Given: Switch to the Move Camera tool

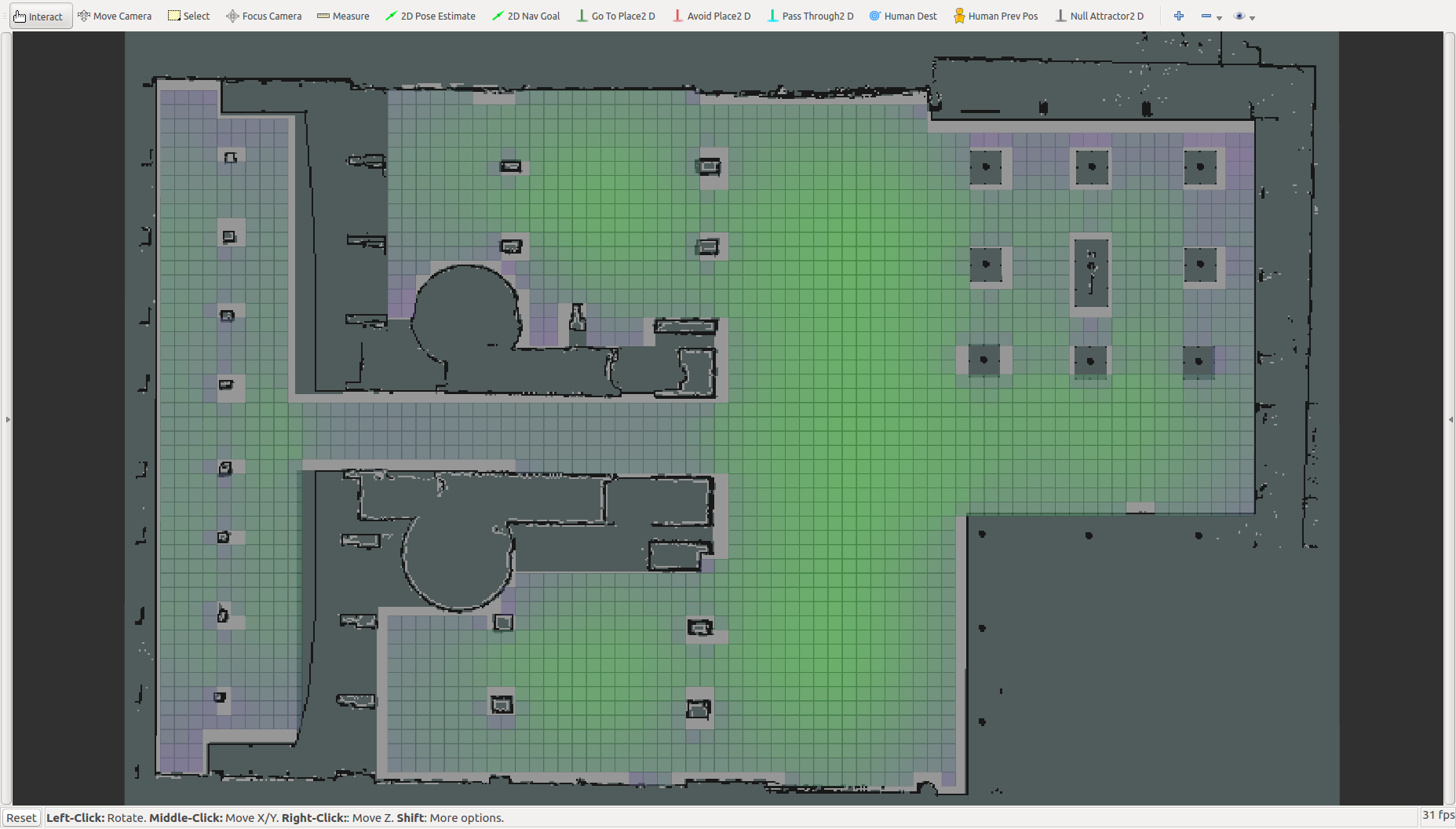Looking at the screenshot, I should tap(115, 16).
